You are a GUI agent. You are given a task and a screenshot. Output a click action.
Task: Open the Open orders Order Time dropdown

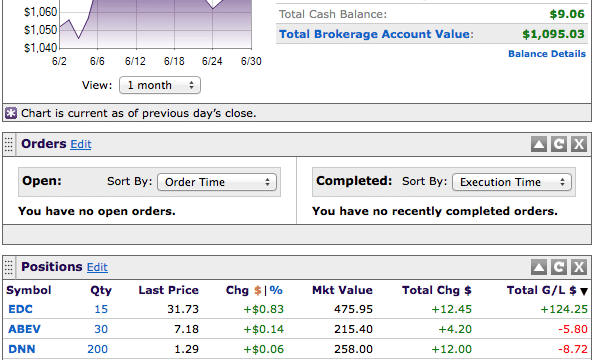coord(217,182)
